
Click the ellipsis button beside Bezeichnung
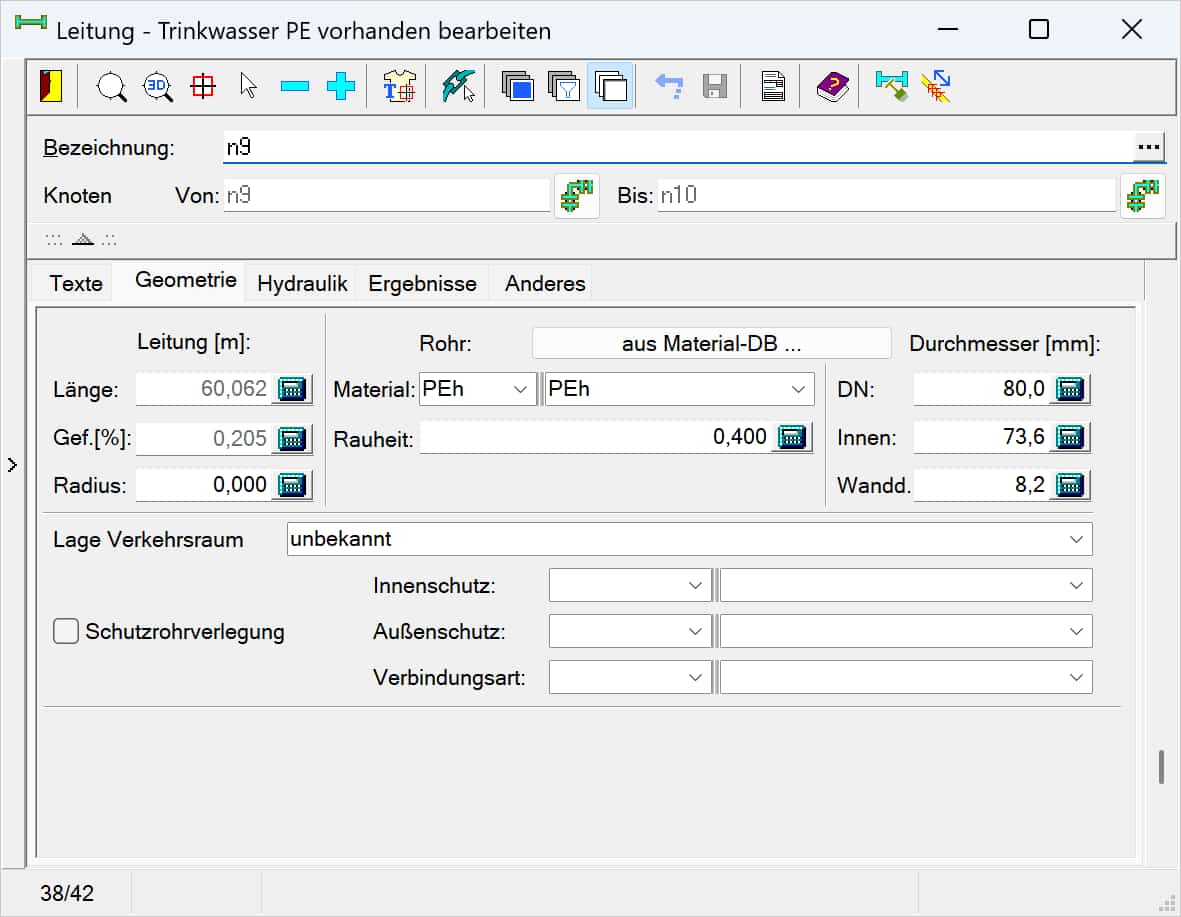(1149, 147)
